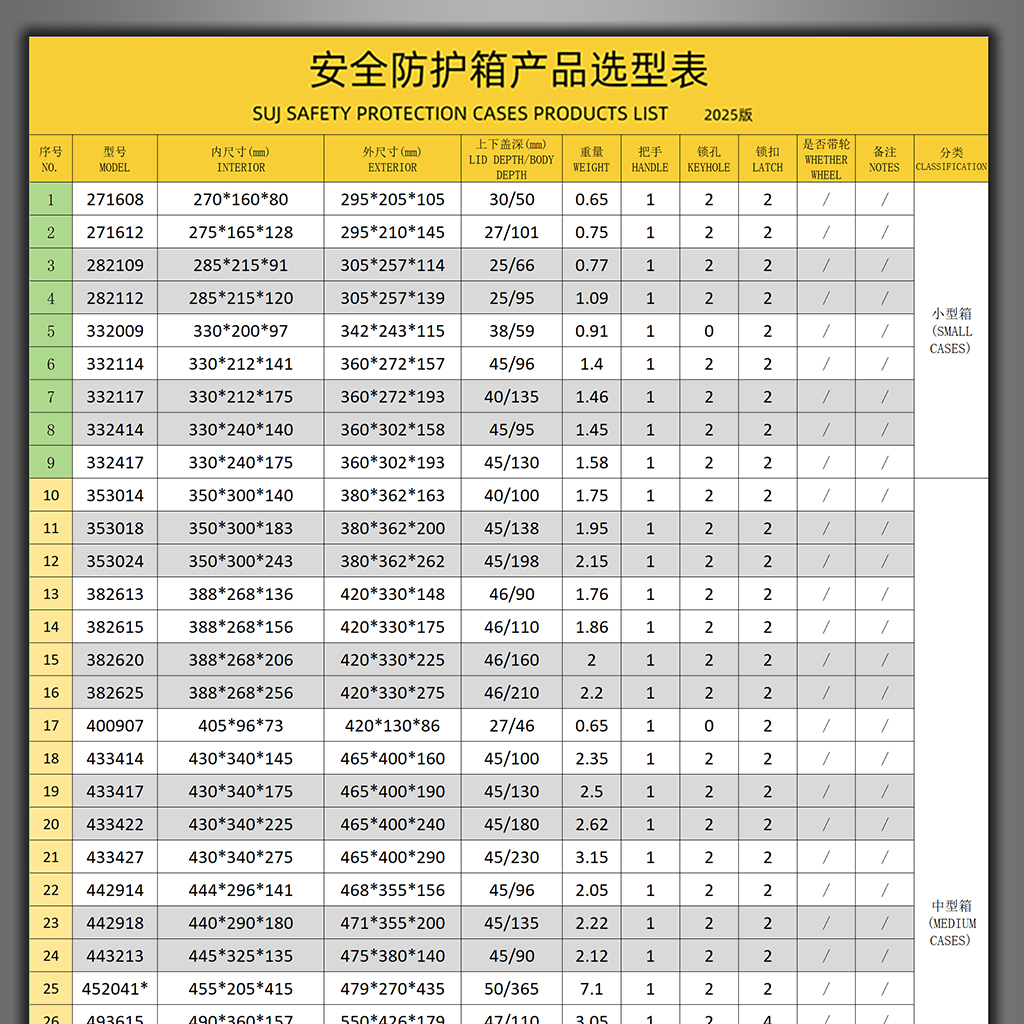Click model number 332114
Viewport: 1024px width, 1024px height.
click(115, 364)
